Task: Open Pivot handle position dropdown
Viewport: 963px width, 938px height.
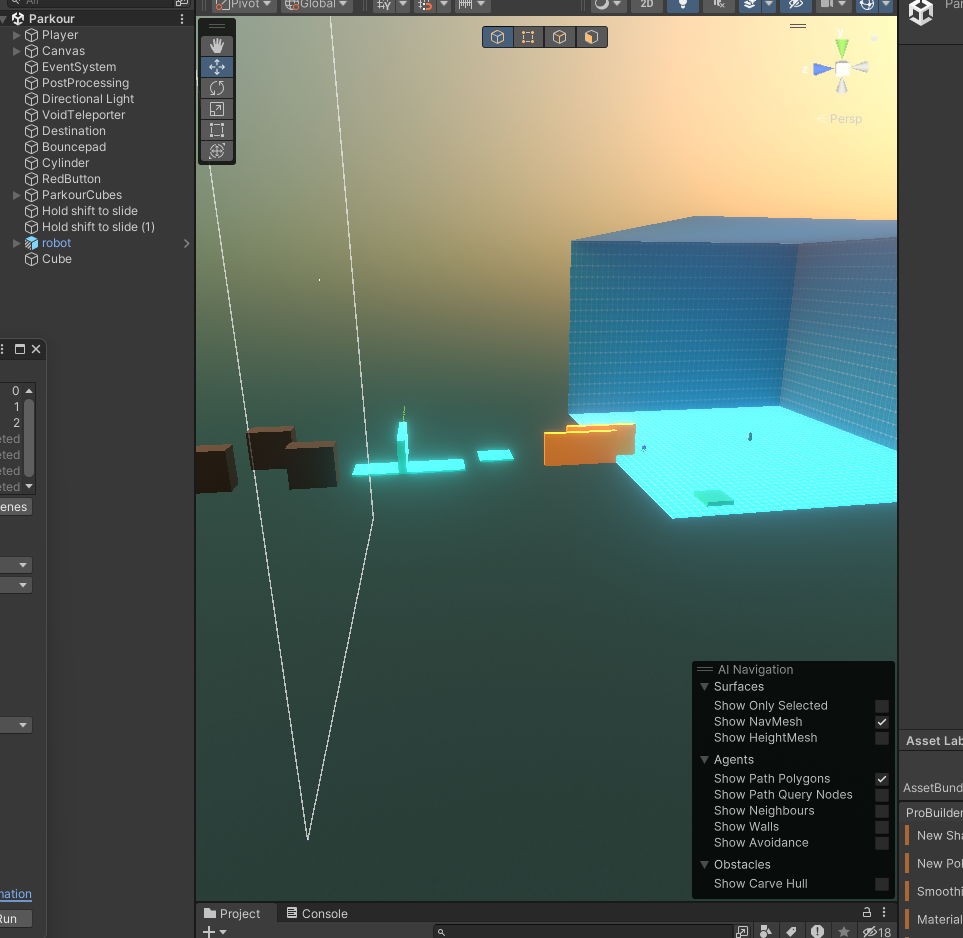Action: tap(243, 5)
